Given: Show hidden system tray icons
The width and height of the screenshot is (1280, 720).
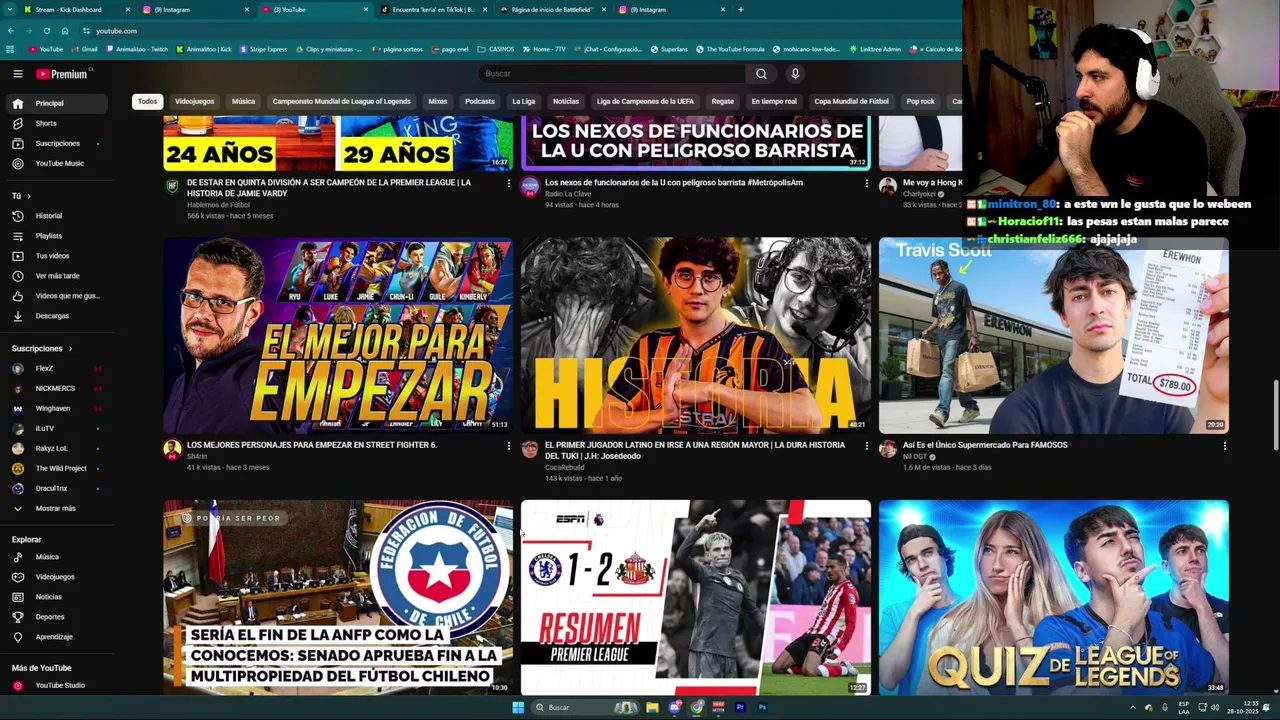Looking at the screenshot, I should 1133,707.
